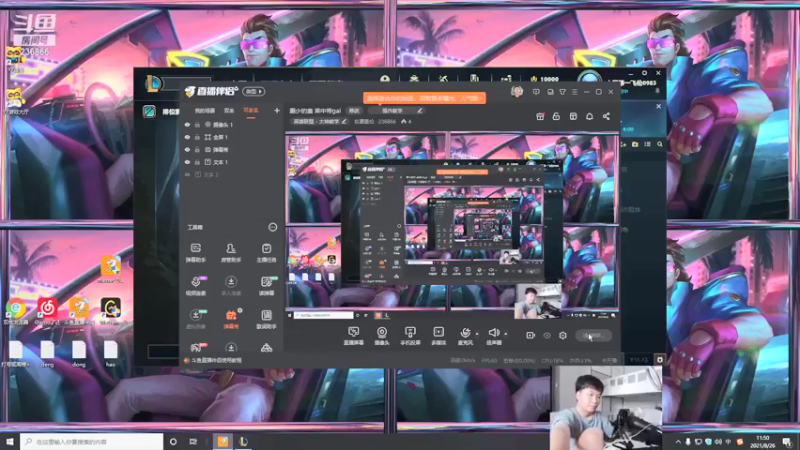
Task: Toggle lock on 摄像头 1 source
Action: pyautogui.click(x=197, y=124)
